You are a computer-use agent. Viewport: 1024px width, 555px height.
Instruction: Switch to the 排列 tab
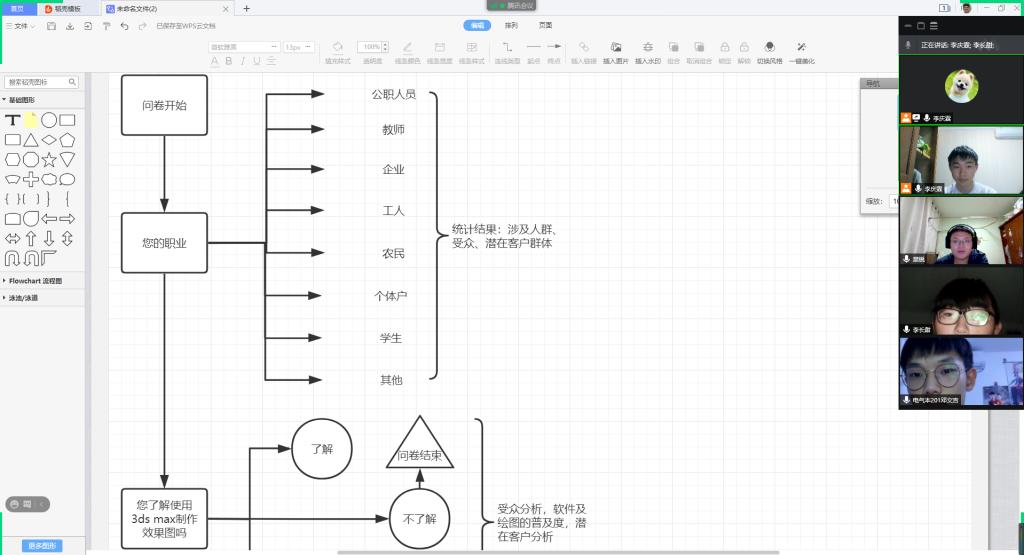pos(511,25)
